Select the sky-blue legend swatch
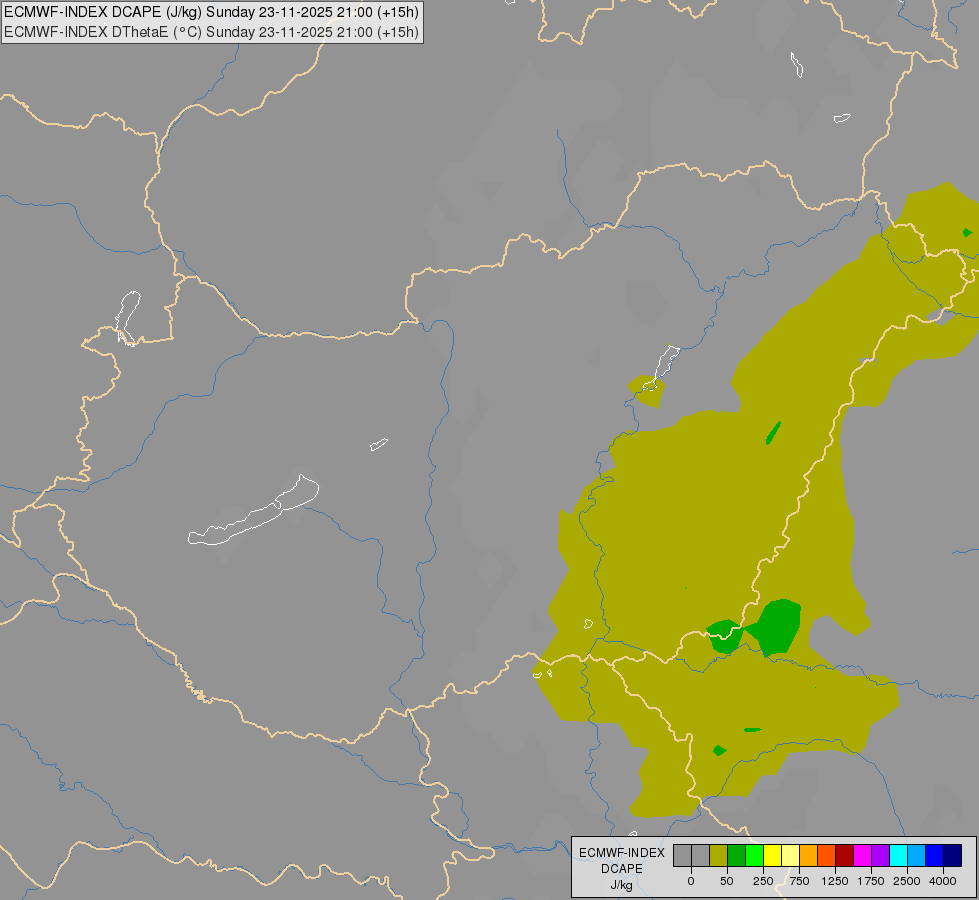This screenshot has height=900, width=979. tap(917, 856)
